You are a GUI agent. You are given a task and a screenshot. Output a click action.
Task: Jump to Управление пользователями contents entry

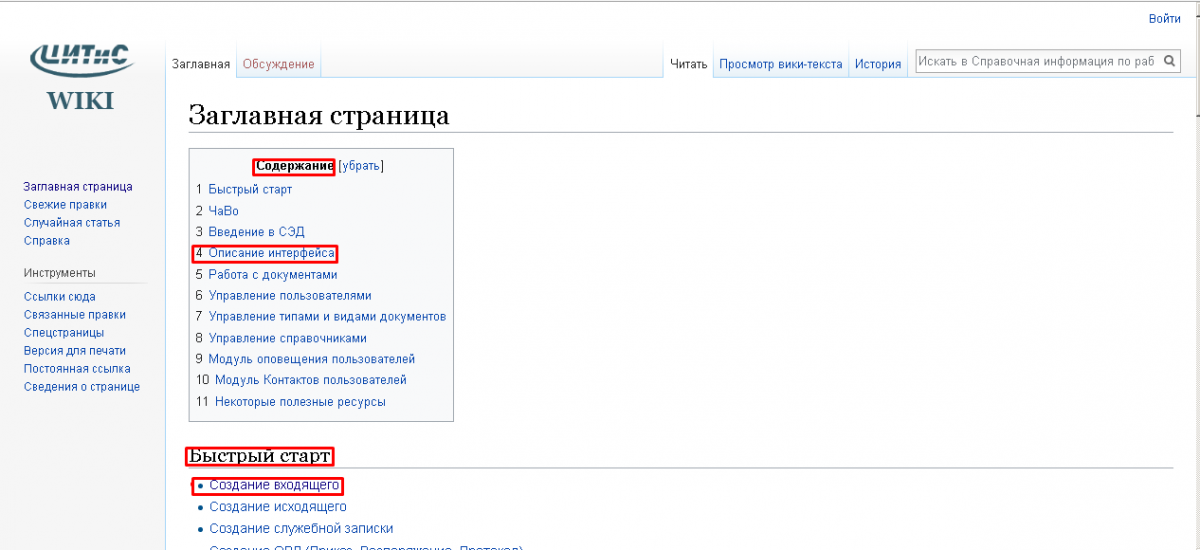tap(289, 296)
